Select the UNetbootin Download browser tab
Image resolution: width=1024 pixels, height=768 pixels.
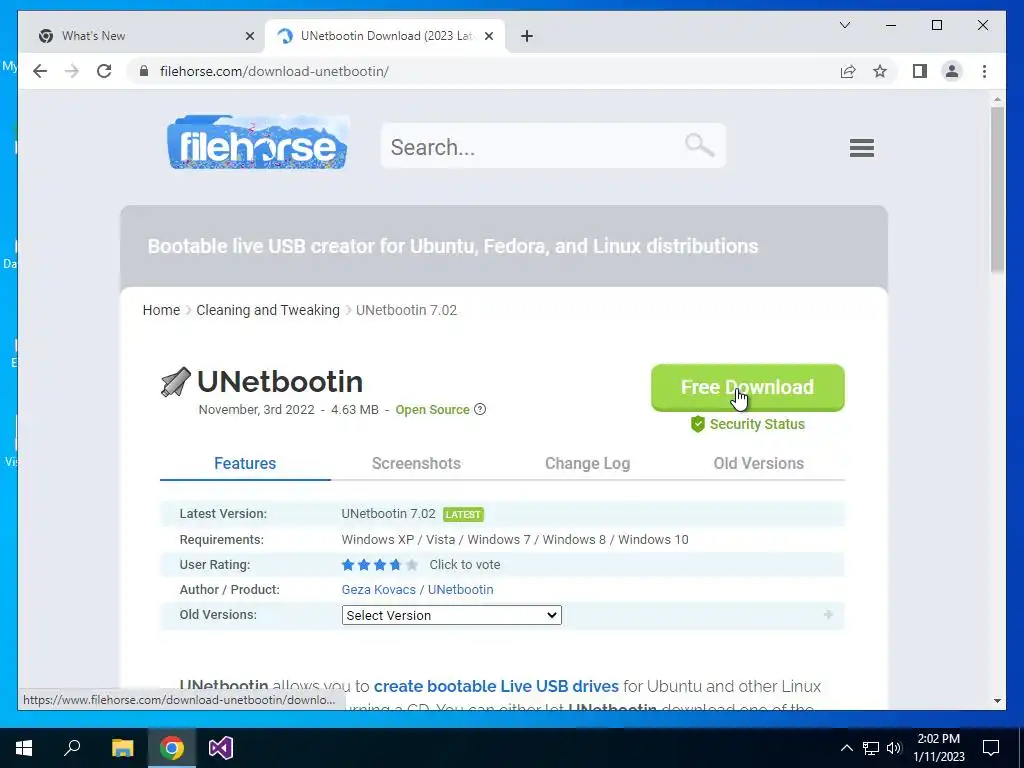[385, 36]
